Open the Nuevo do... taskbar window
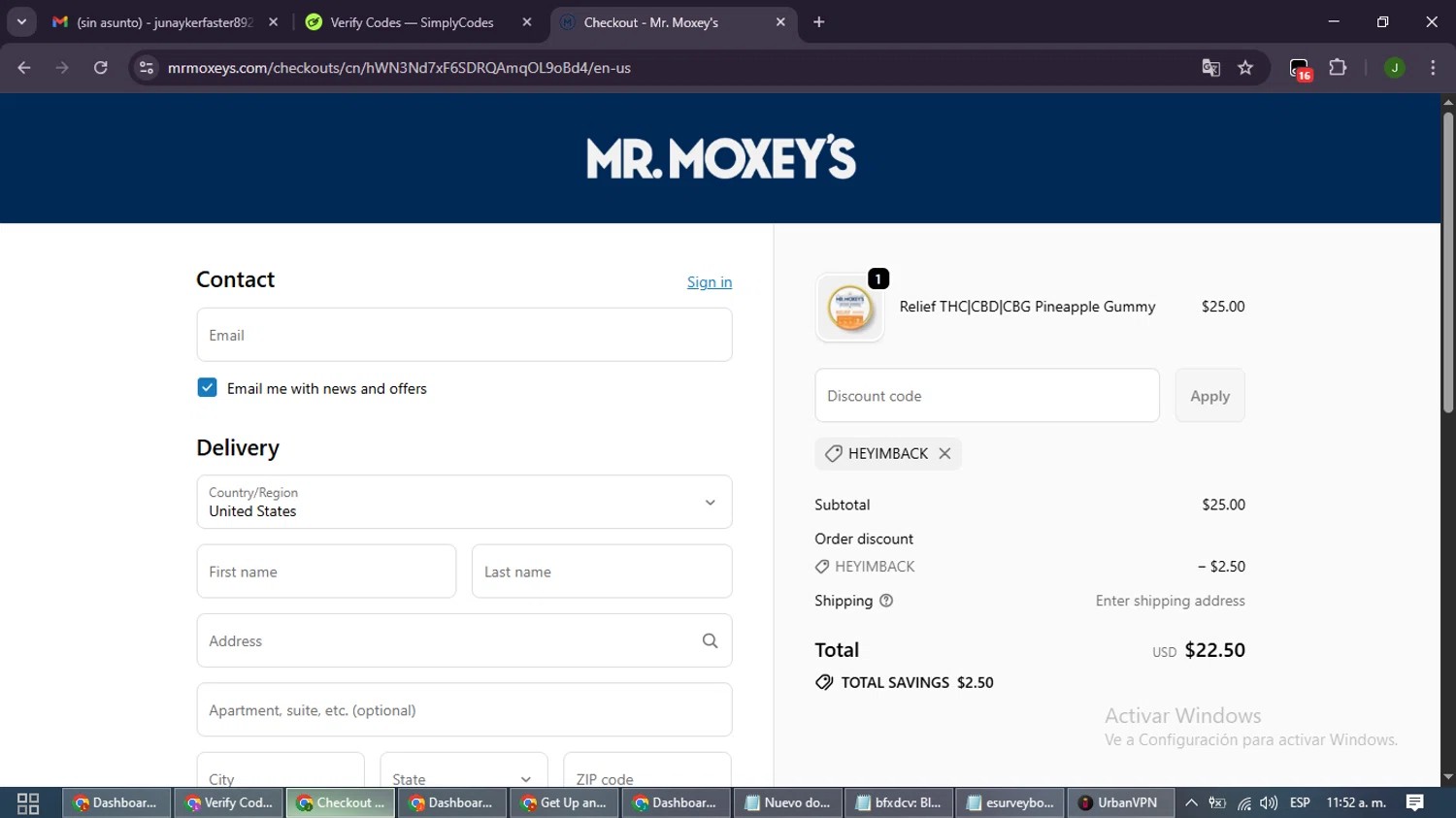The height and width of the screenshot is (818, 1456). 787,802
